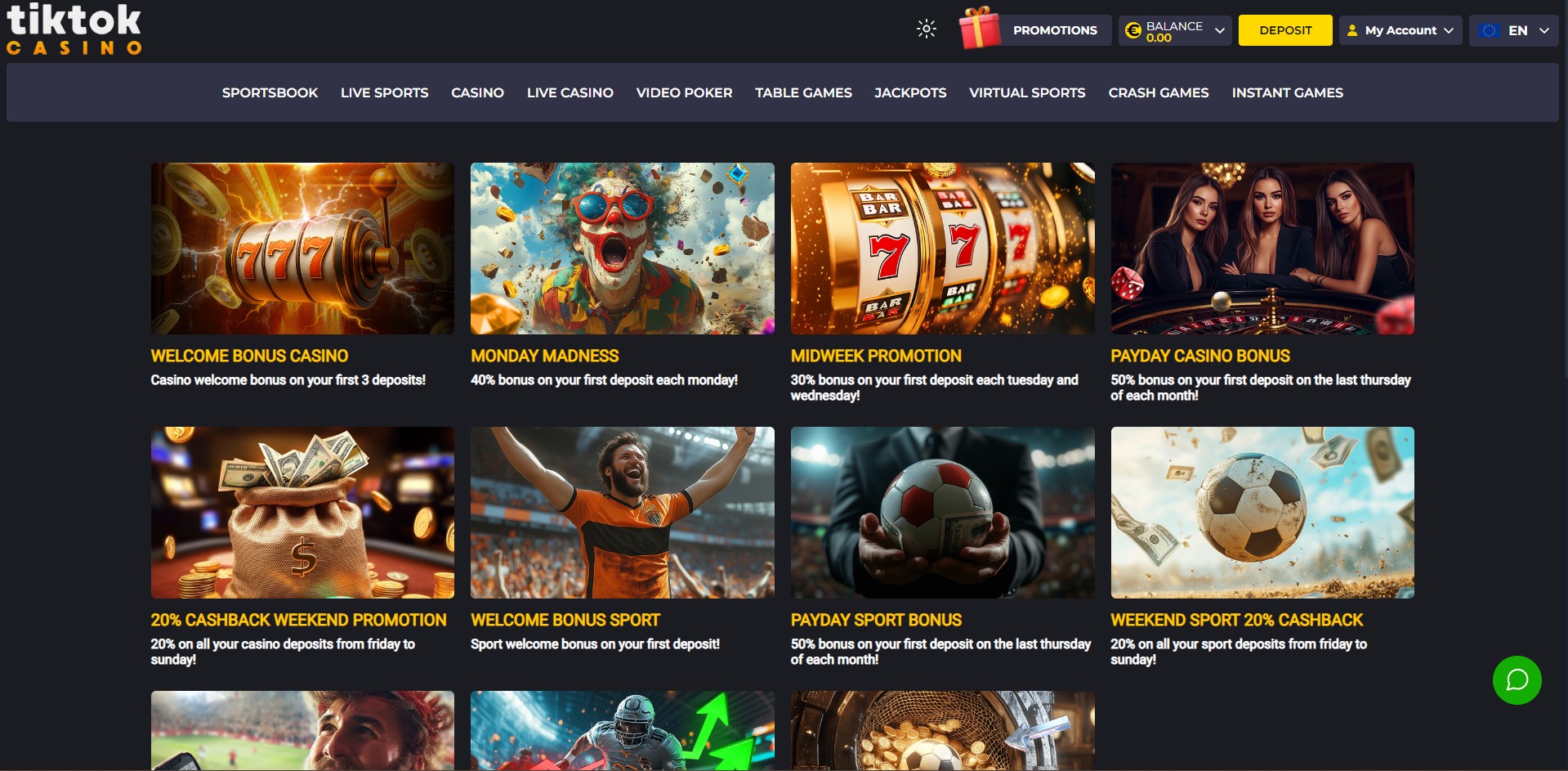
Task: Click the Welcome Bonus Sport title
Action: pos(565,620)
